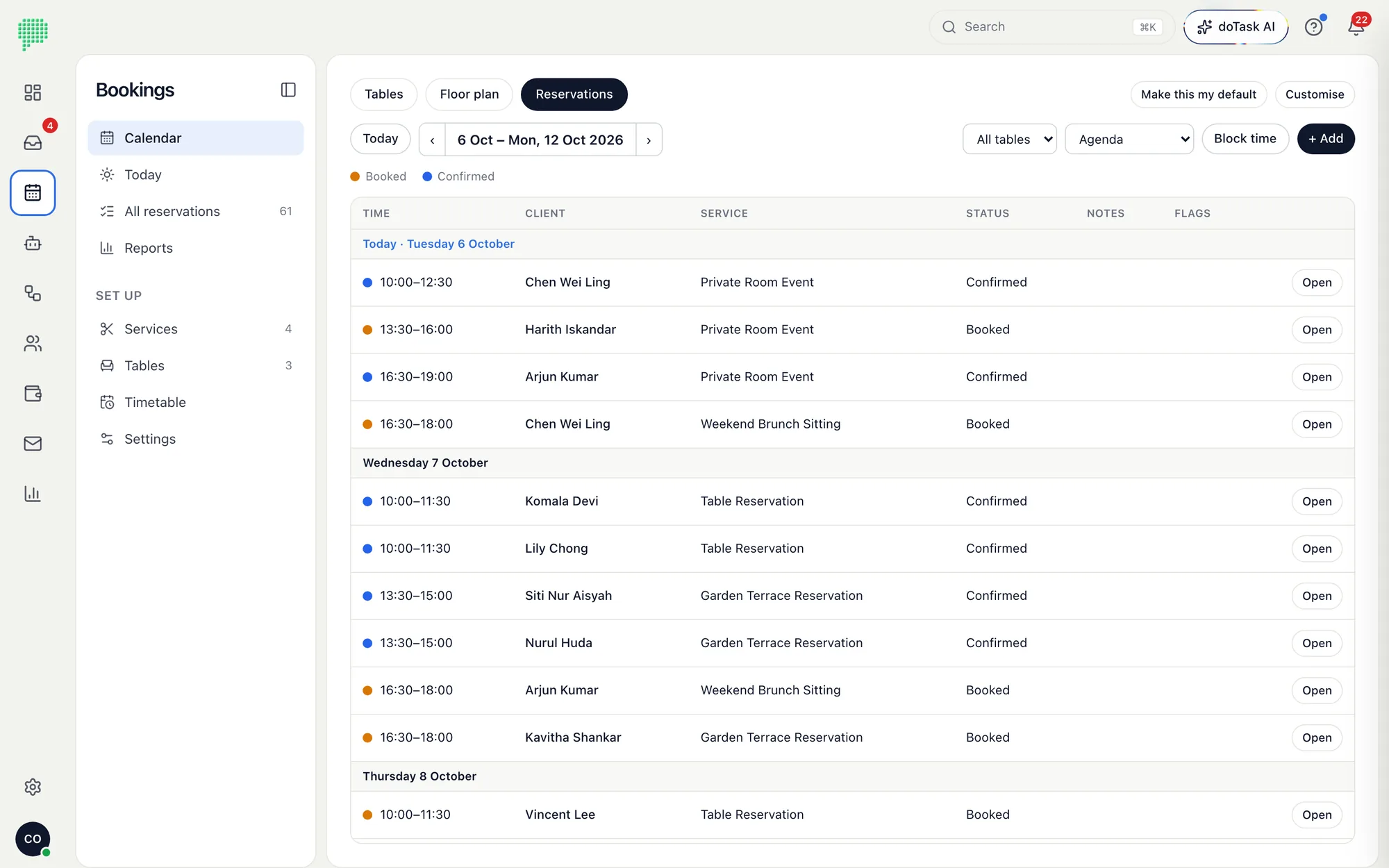1389x868 pixels.
Task: Open notifications bell with 22 badge
Action: 1356,27
